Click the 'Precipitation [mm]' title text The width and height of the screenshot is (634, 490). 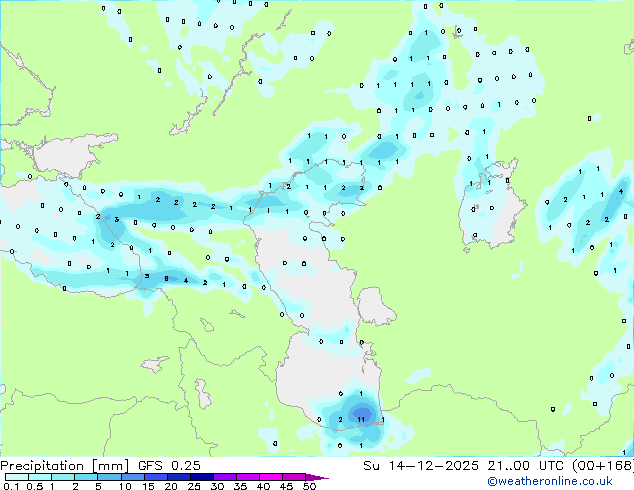tap(64, 466)
